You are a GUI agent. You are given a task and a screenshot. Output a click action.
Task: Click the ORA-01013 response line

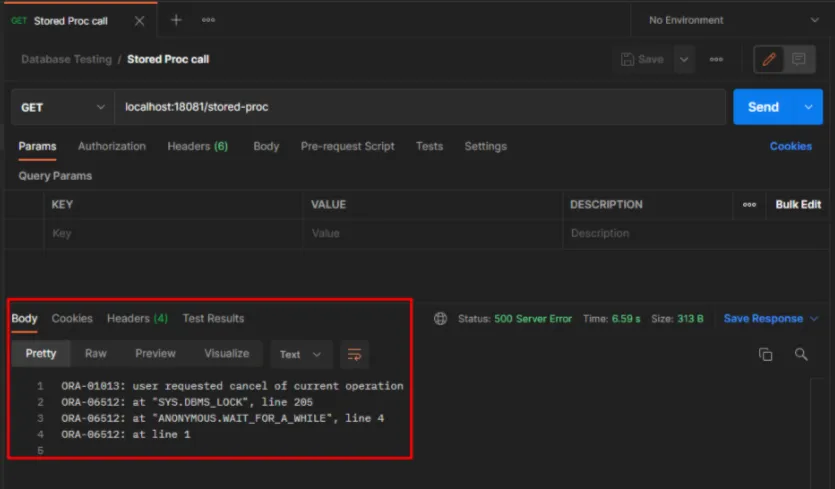point(232,386)
